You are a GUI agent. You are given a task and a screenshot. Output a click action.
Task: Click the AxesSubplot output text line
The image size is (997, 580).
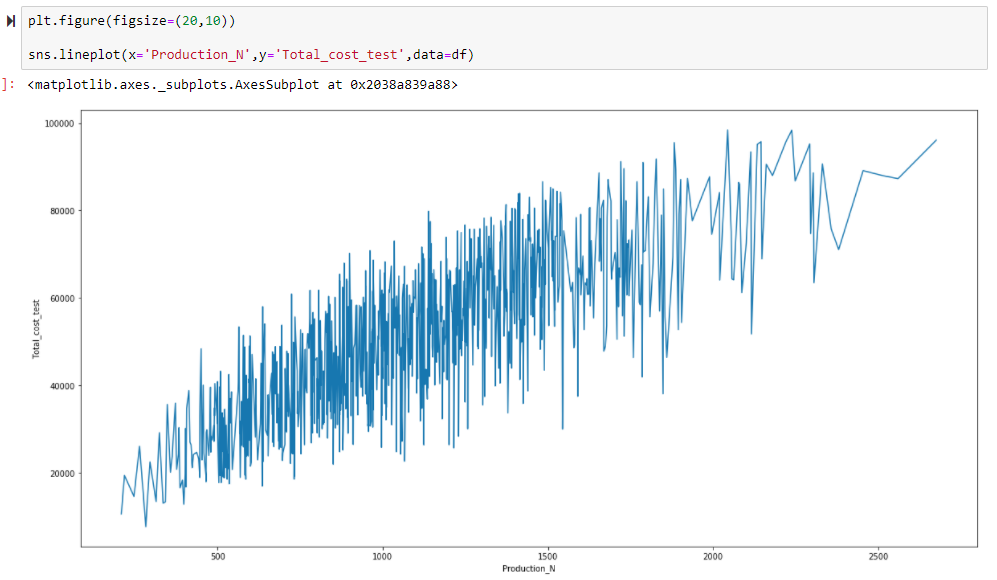[x=243, y=86]
